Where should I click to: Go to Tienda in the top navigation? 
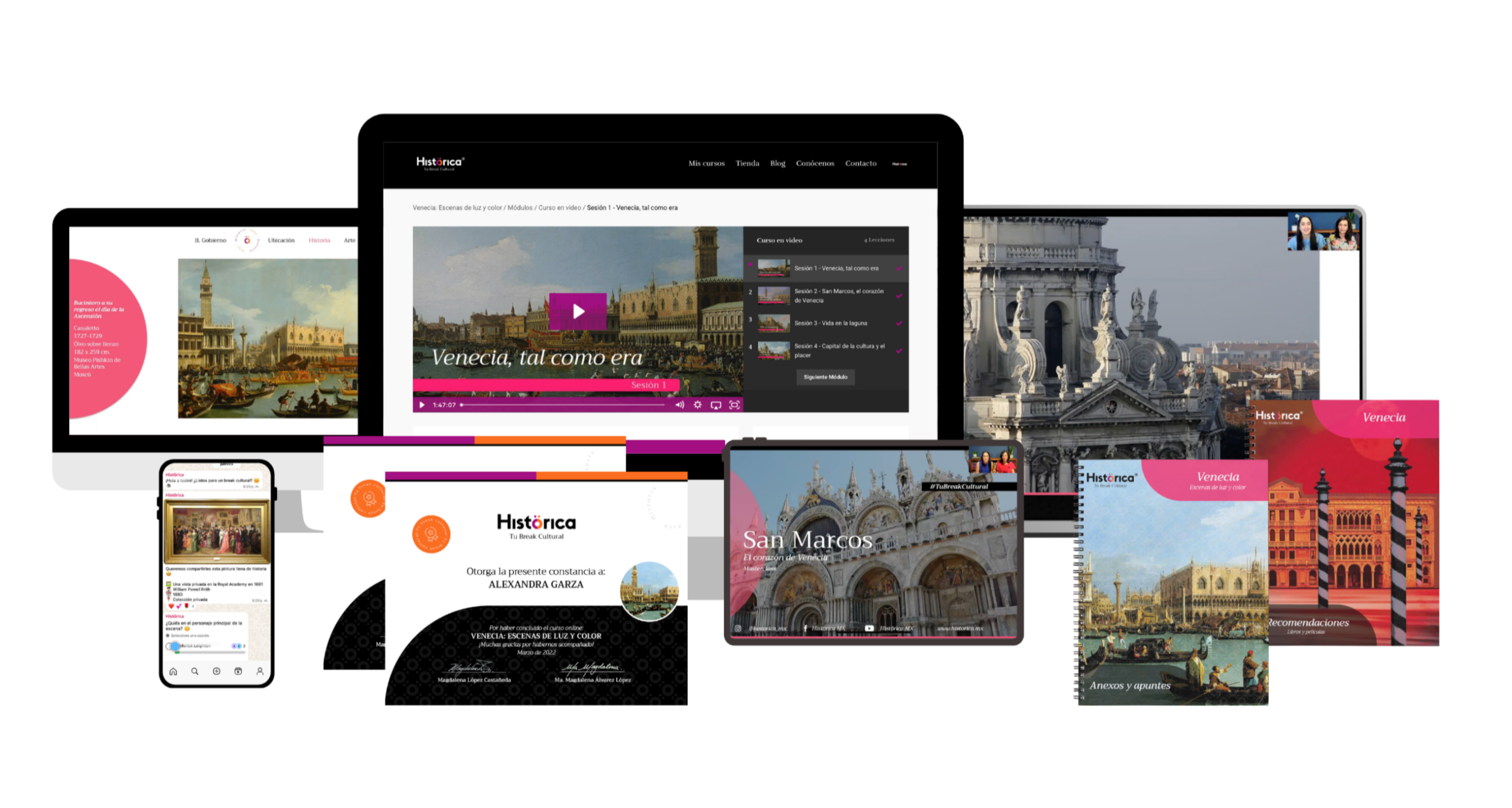pyautogui.click(x=747, y=164)
